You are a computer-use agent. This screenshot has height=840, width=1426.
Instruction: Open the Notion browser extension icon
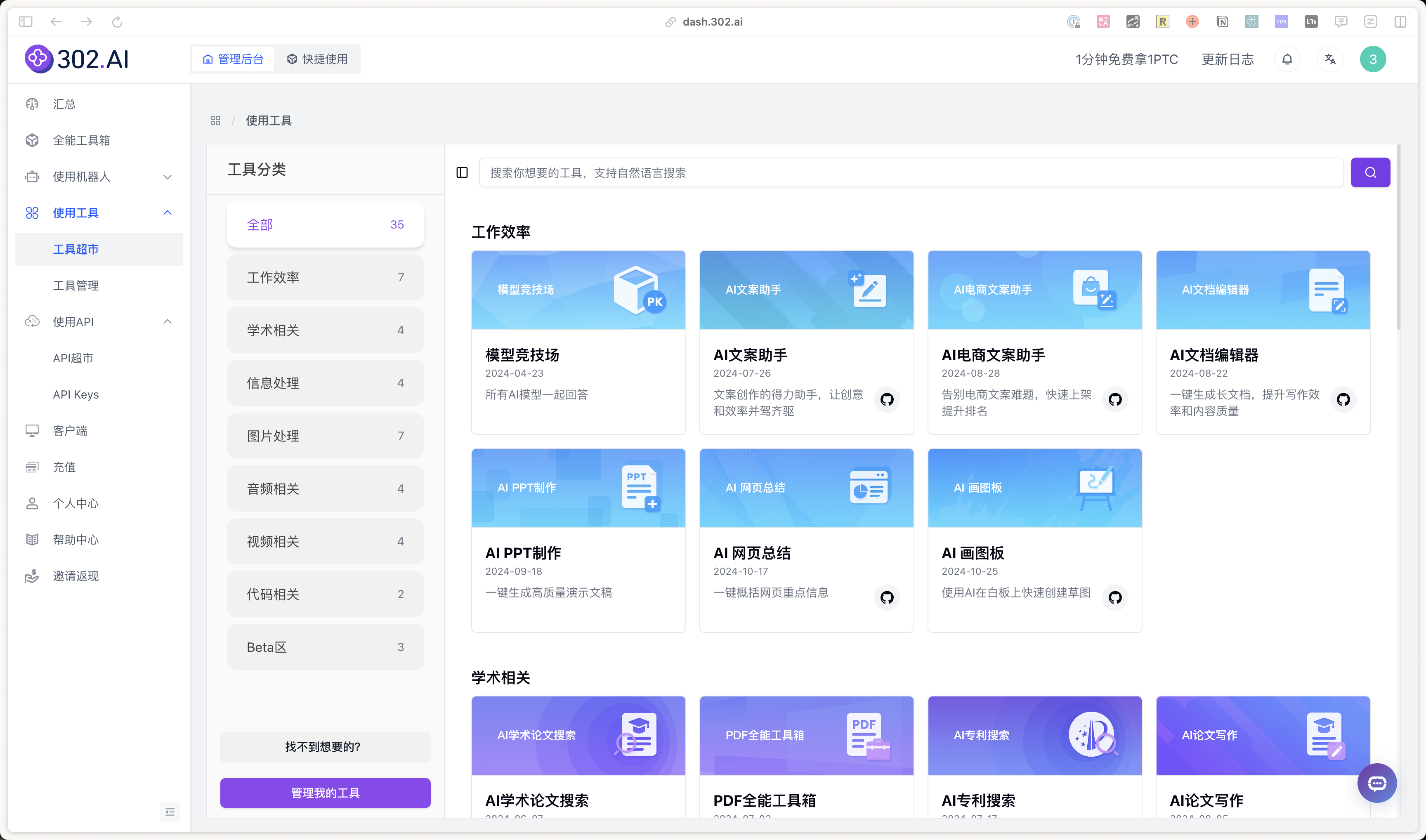pos(1222,21)
